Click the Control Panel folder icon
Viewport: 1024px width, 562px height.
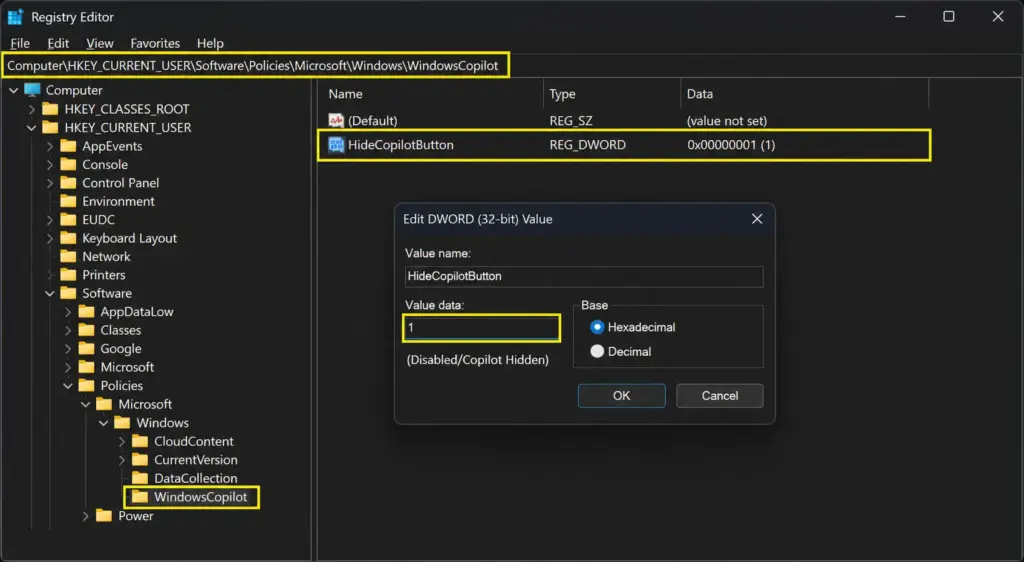(69, 182)
